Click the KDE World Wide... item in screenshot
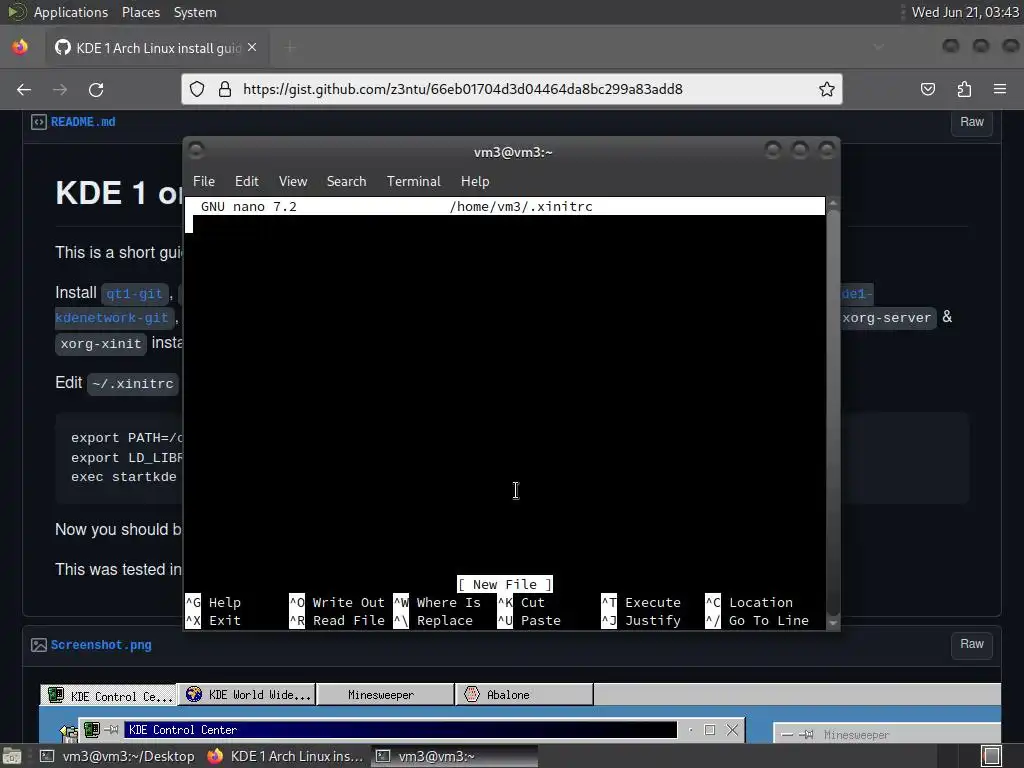The height and width of the screenshot is (768, 1024). click(247, 695)
